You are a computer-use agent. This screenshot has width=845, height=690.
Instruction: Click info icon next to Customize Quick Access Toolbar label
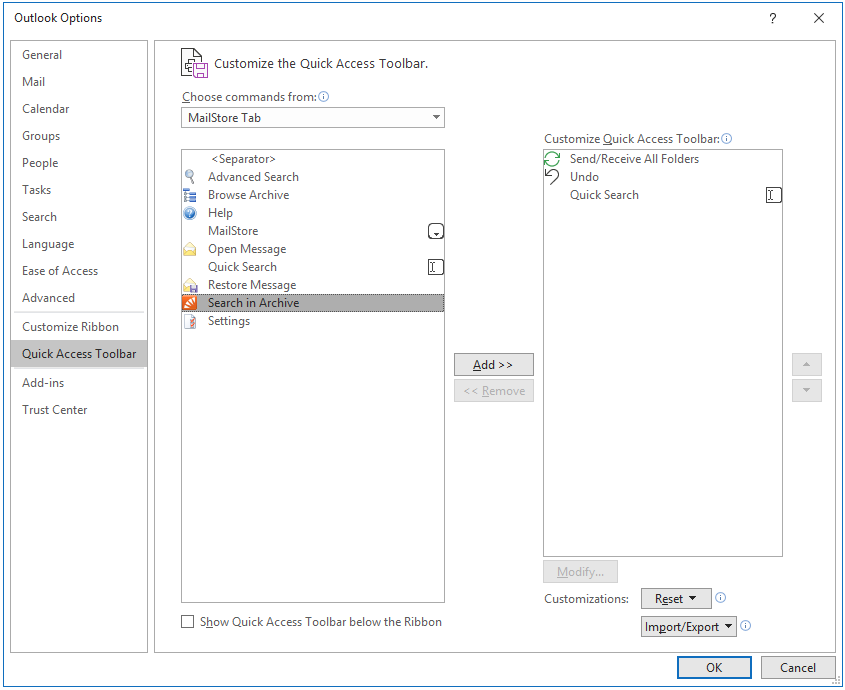(726, 139)
